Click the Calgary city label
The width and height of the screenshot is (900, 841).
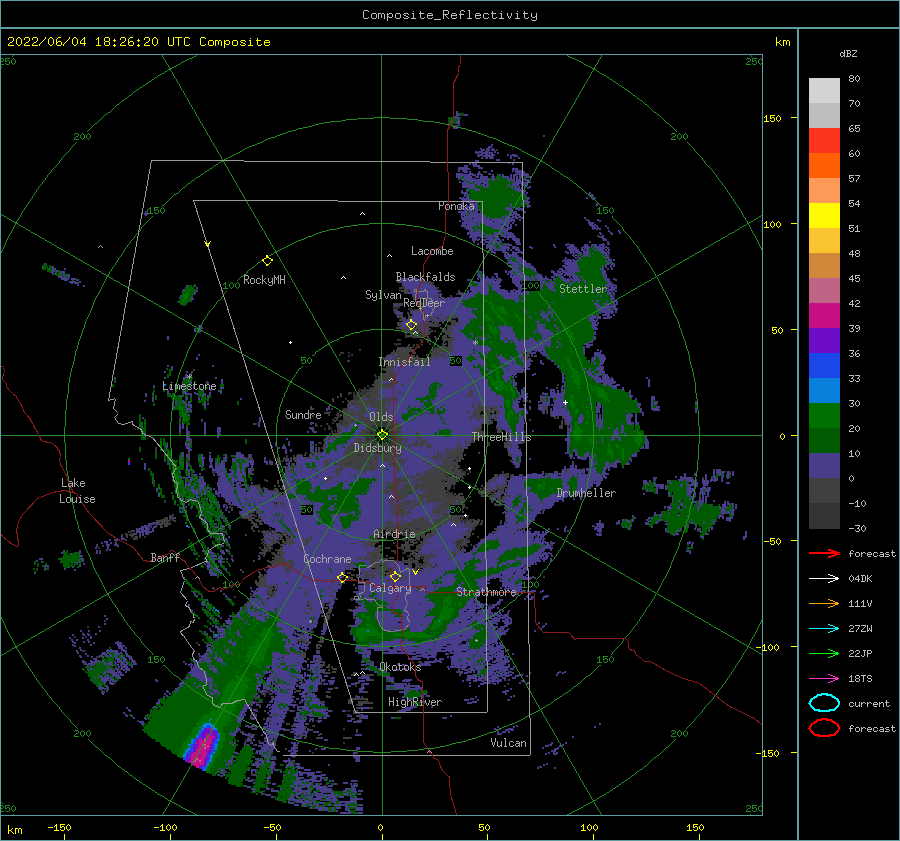pos(390,588)
